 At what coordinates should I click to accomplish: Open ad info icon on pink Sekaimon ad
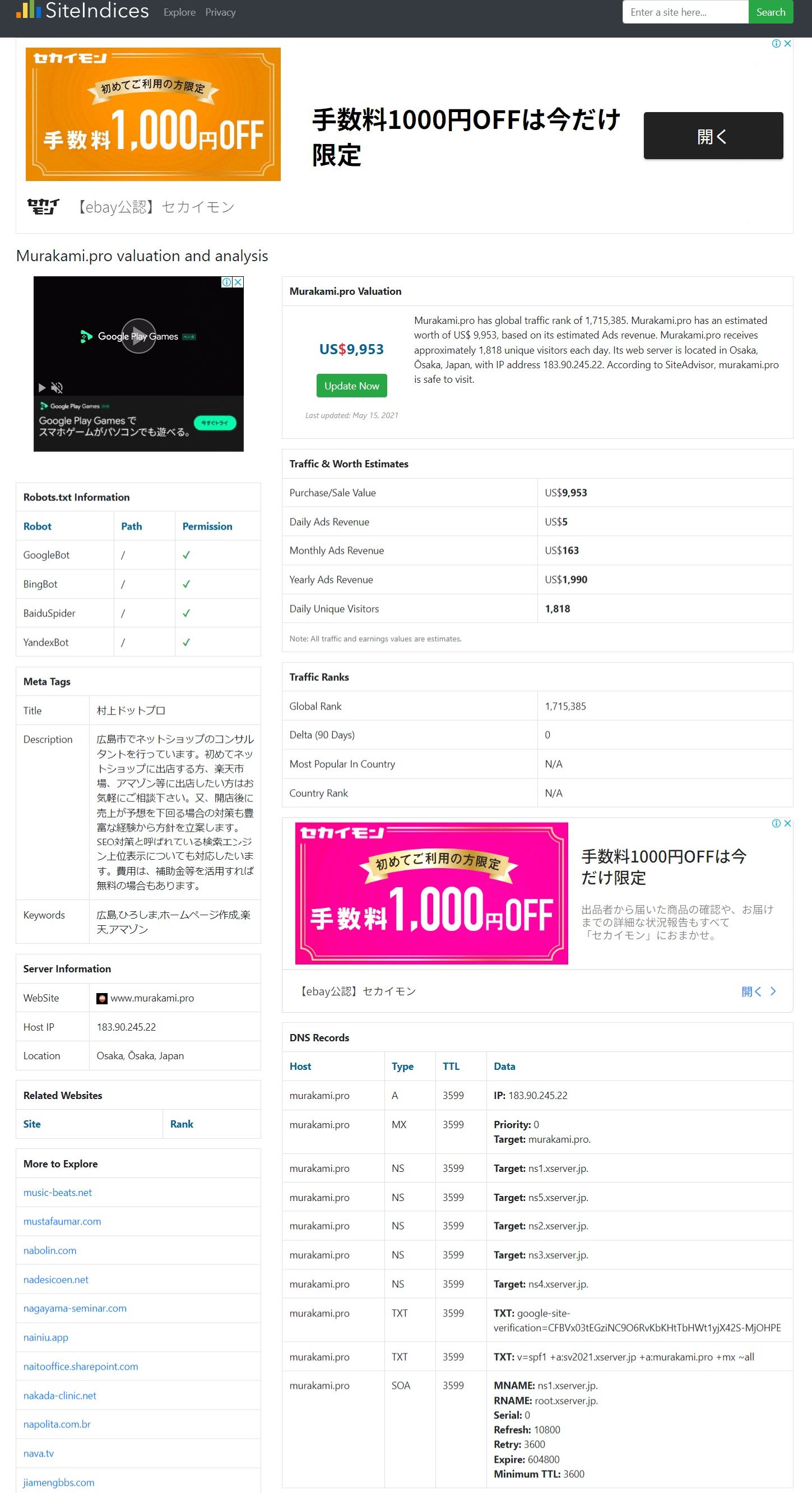776,823
